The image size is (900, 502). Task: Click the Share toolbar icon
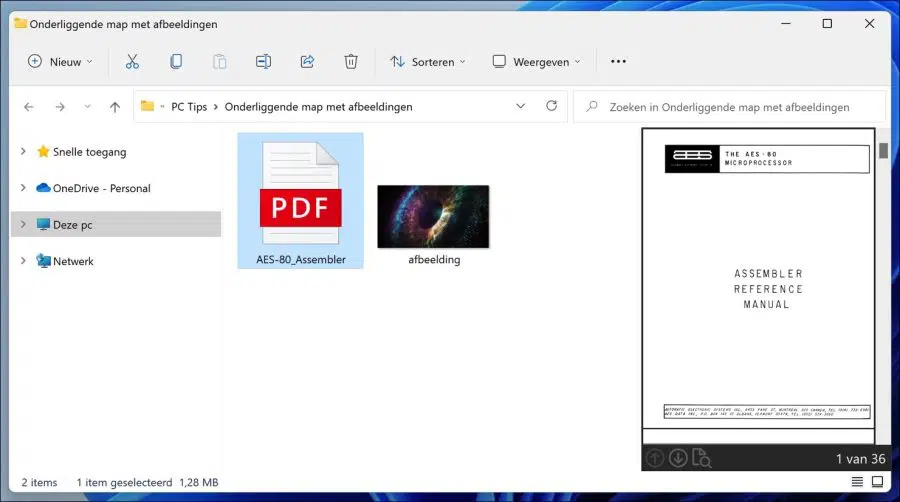point(307,61)
